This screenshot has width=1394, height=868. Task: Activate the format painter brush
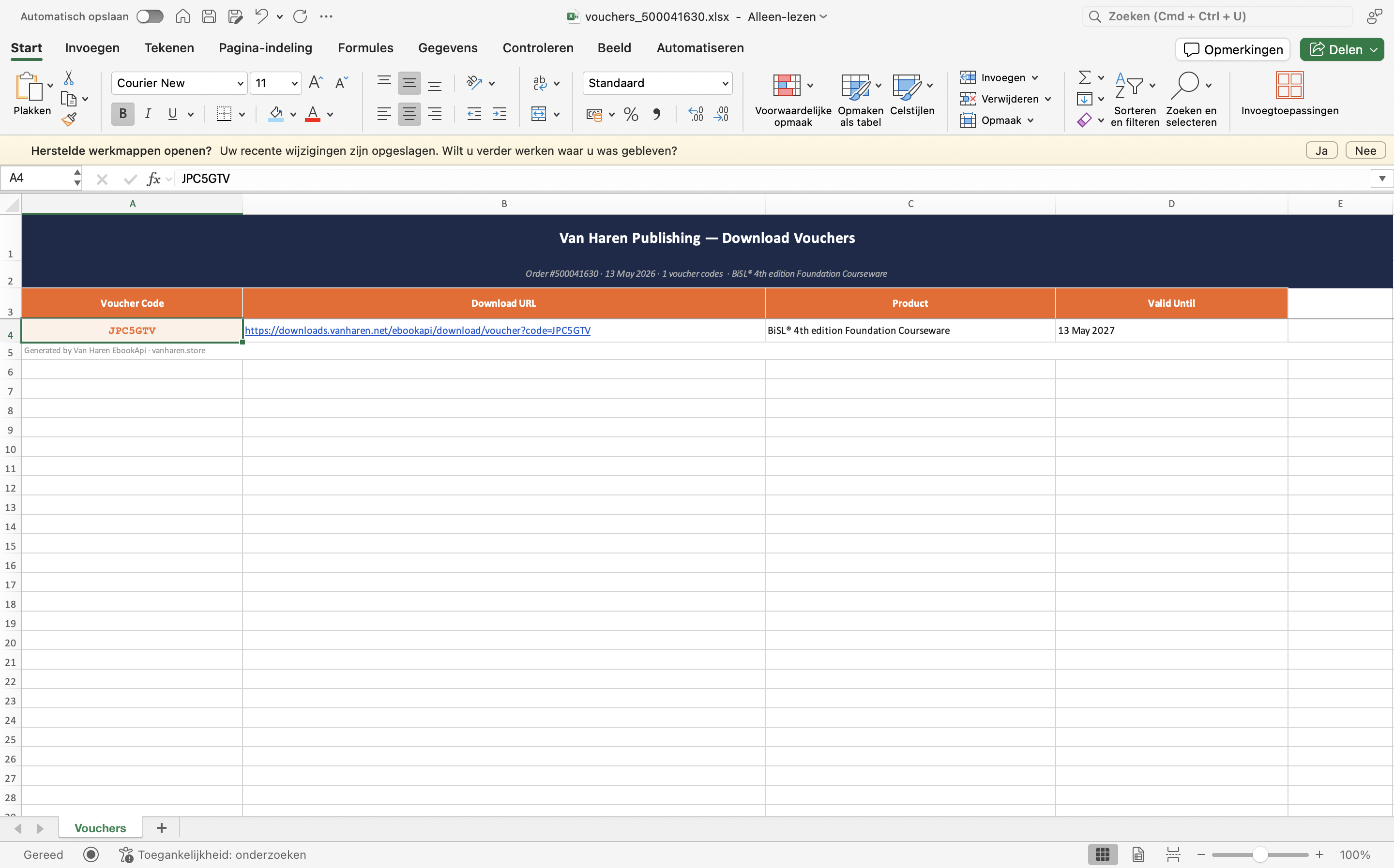point(69,120)
